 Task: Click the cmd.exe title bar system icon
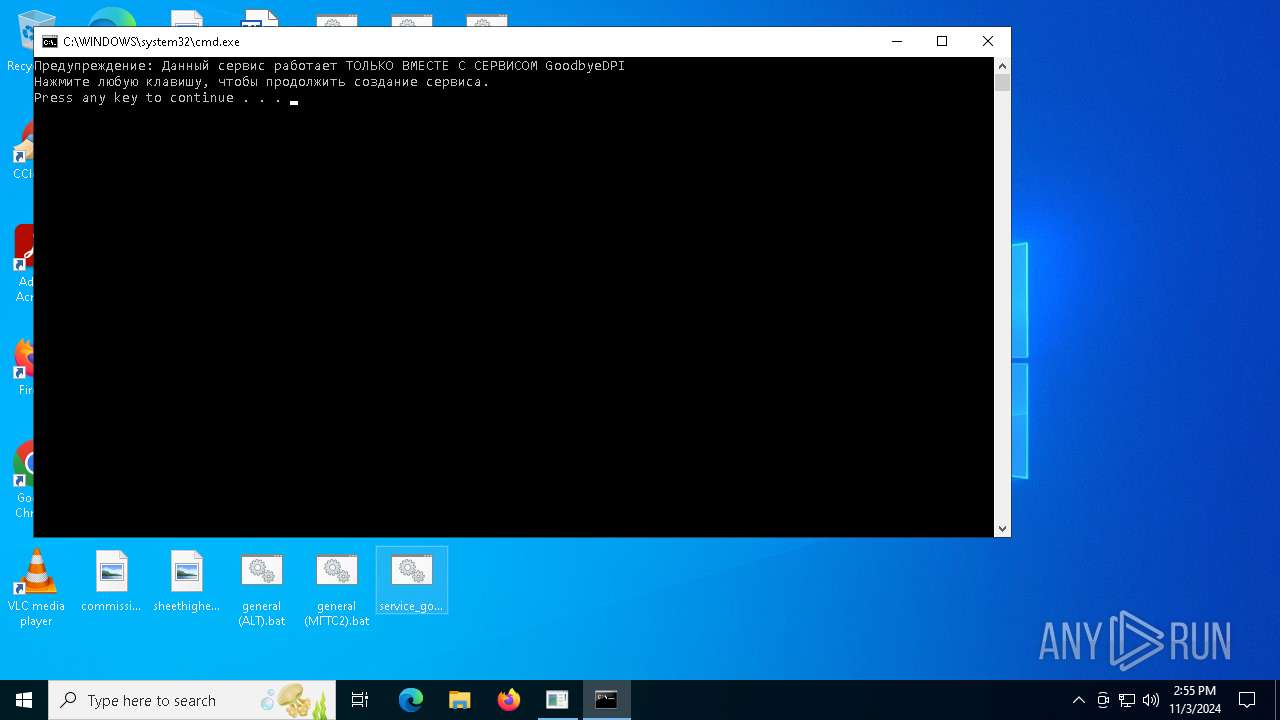pyautogui.click(x=49, y=42)
